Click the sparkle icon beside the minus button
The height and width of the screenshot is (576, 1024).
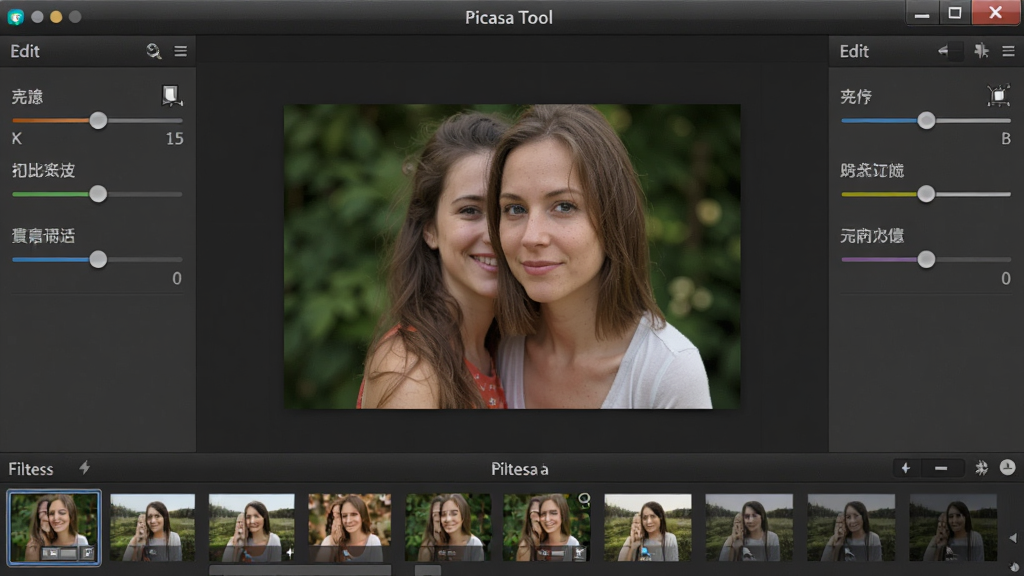982,468
